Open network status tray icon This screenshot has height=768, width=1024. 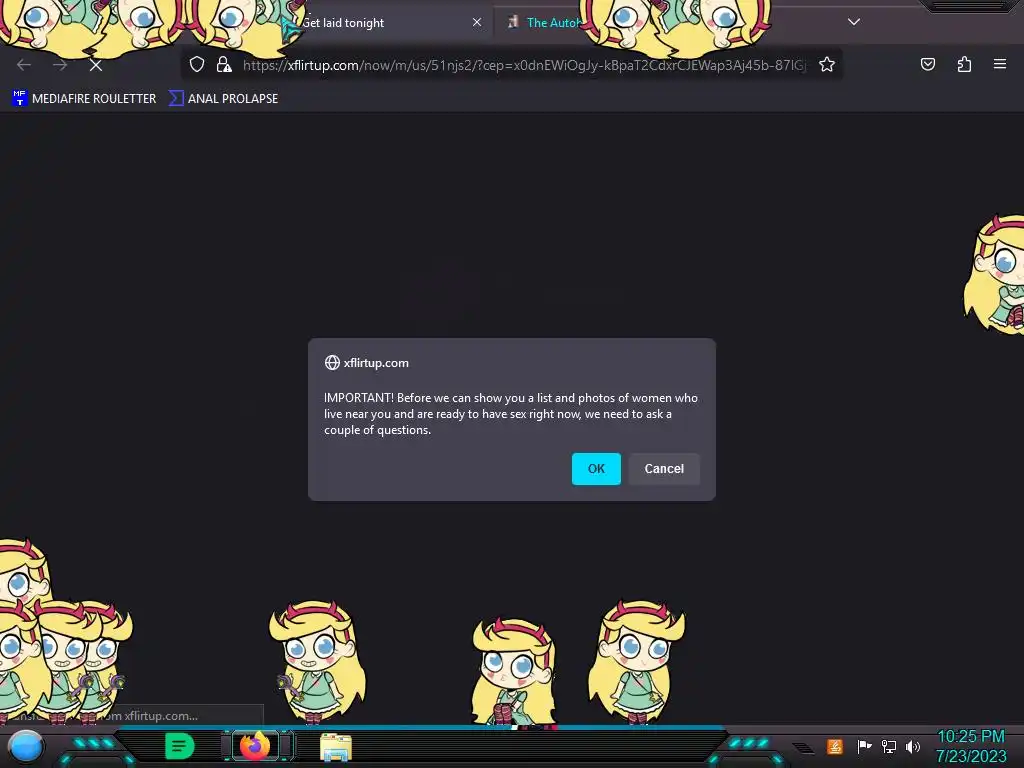click(x=889, y=746)
